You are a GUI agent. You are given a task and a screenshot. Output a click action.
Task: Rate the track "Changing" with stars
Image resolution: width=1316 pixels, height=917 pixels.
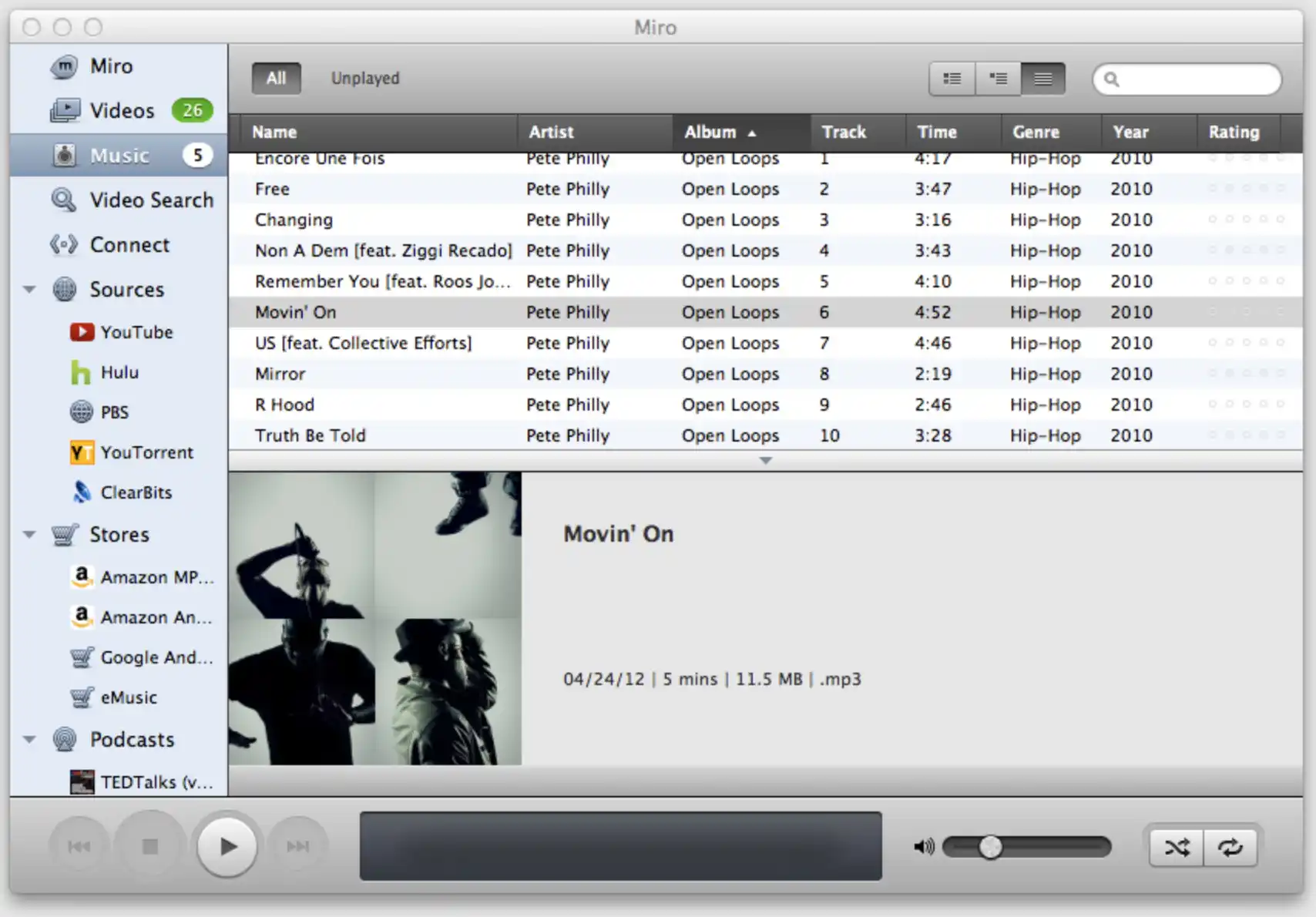click(x=1246, y=220)
